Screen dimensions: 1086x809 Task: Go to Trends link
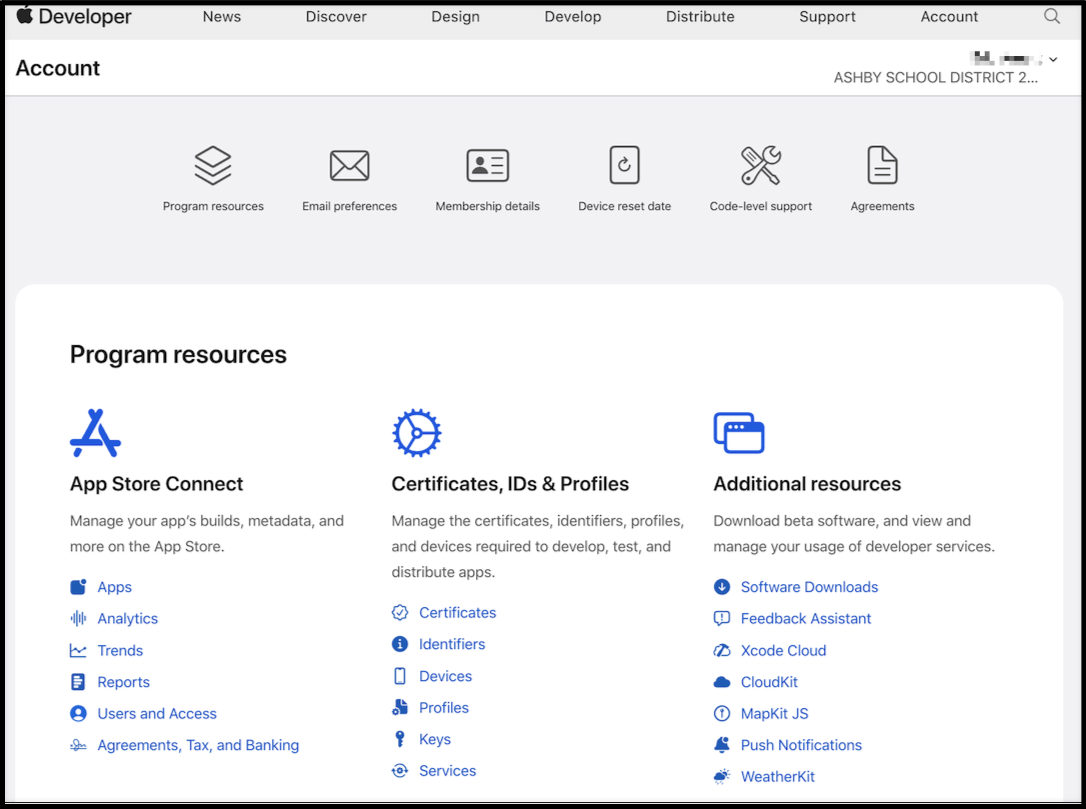click(120, 650)
